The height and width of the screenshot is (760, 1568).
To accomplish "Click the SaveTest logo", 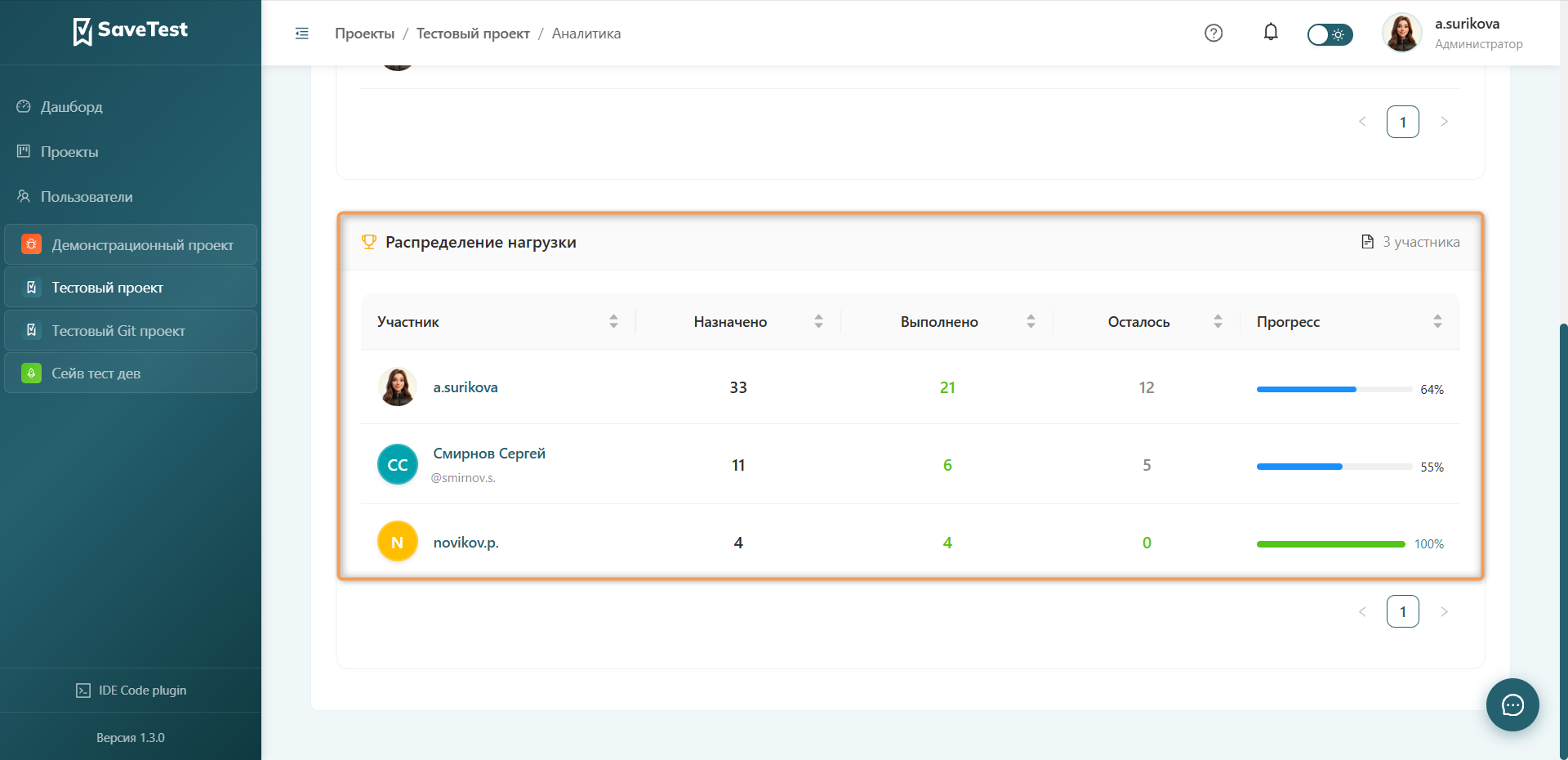I will 131,31.
